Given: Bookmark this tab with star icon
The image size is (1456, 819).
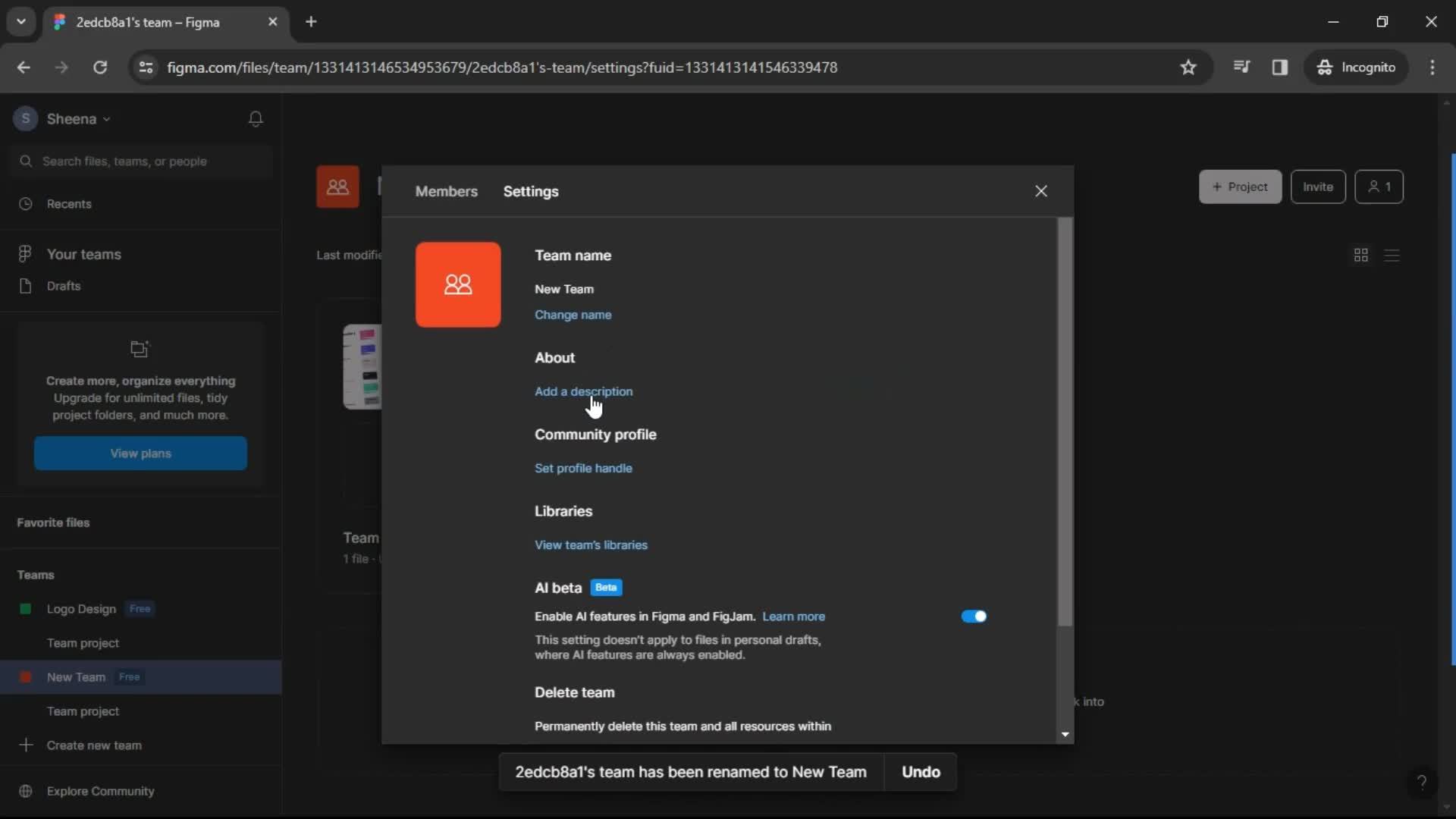Looking at the screenshot, I should click(1188, 67).
